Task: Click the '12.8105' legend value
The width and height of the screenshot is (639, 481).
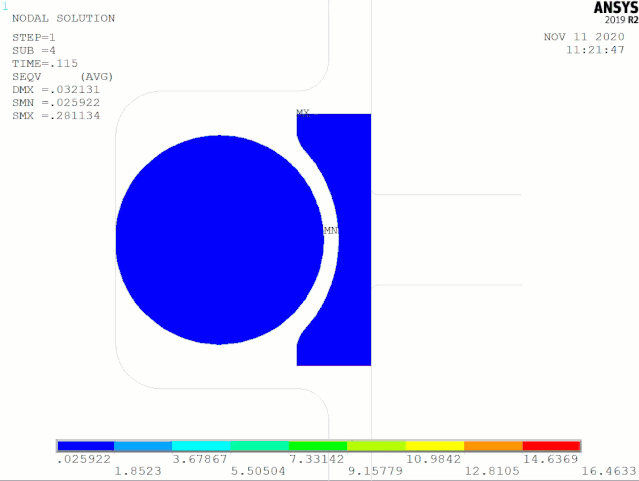Action: click(492, 472)
